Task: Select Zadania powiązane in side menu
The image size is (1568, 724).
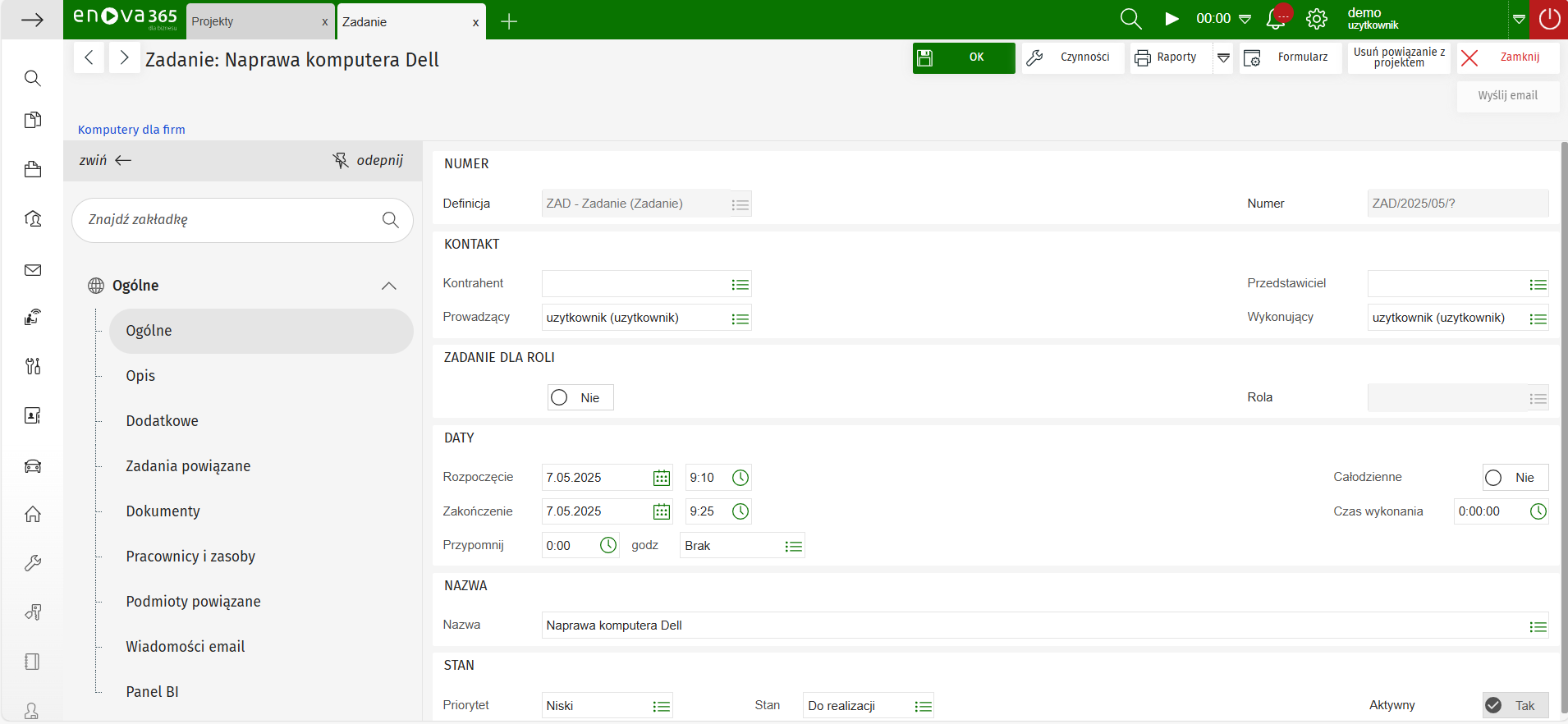Action: click(188, 466)
